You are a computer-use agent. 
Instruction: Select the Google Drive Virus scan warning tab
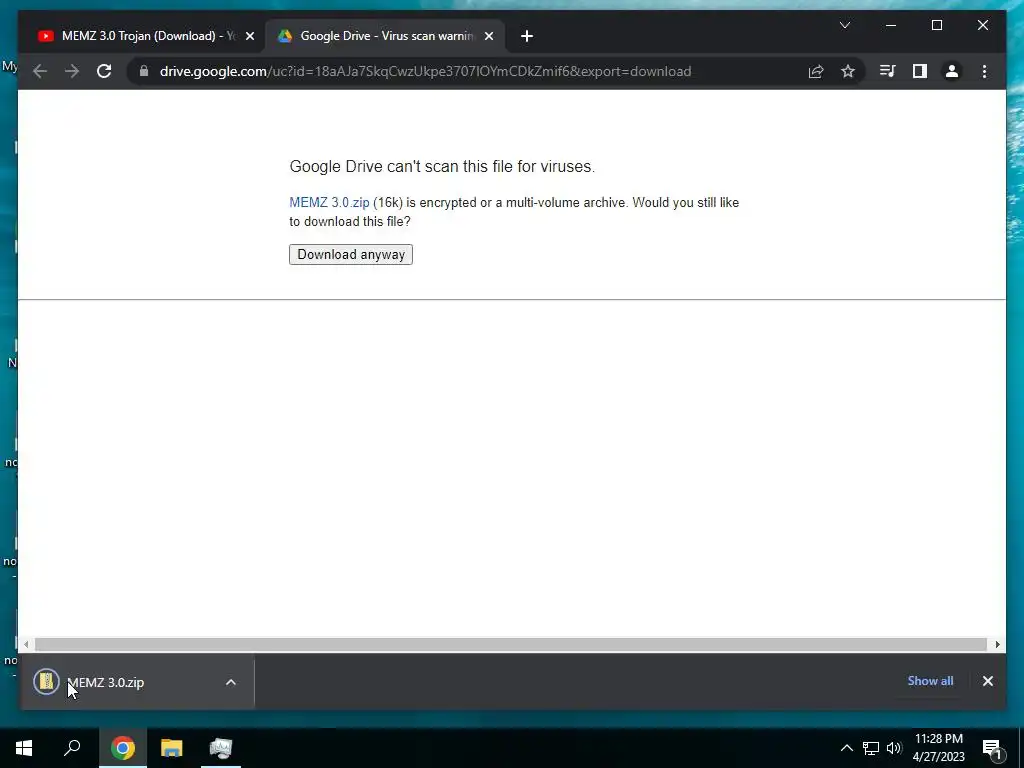point(385,36)
